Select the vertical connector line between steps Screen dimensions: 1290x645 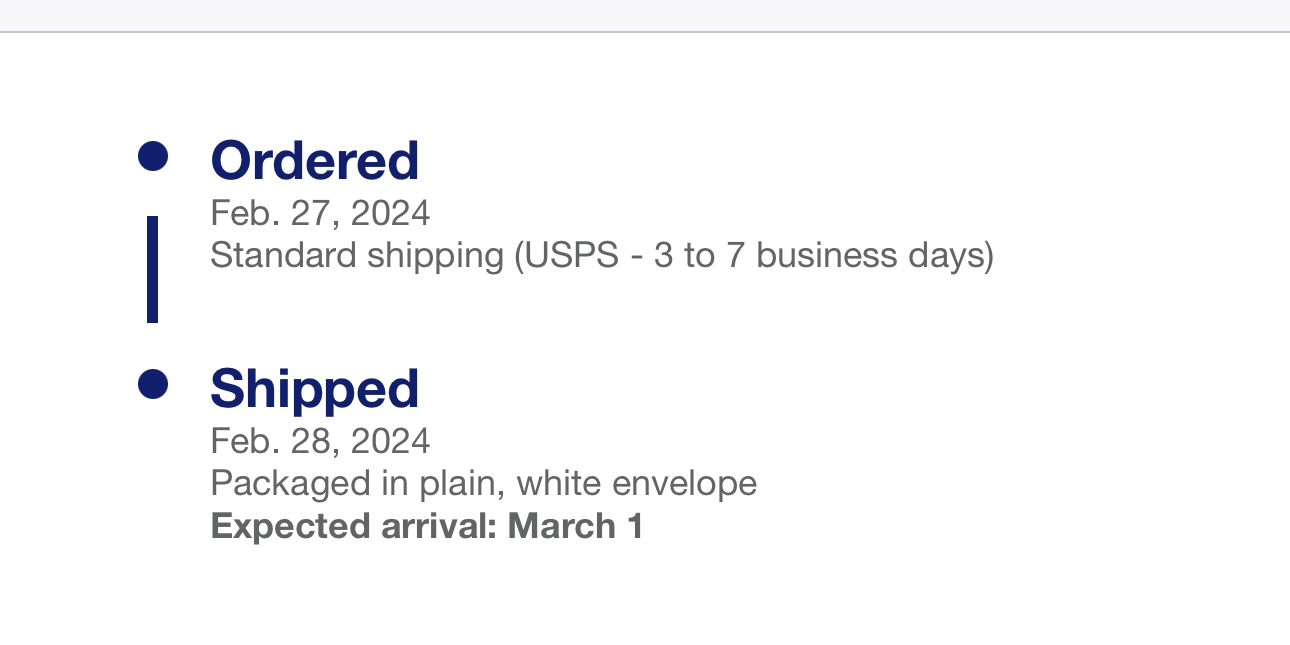pos(152,269)
